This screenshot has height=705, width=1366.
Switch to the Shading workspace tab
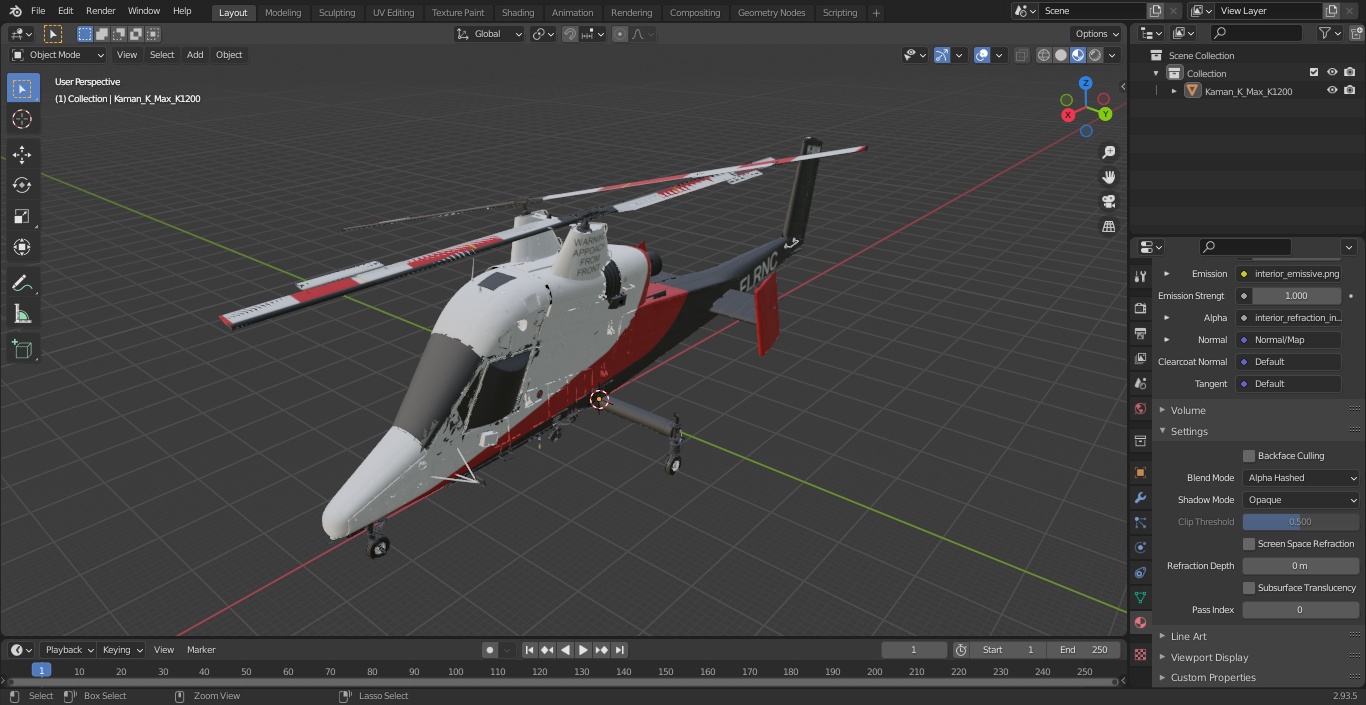point(518,13)
